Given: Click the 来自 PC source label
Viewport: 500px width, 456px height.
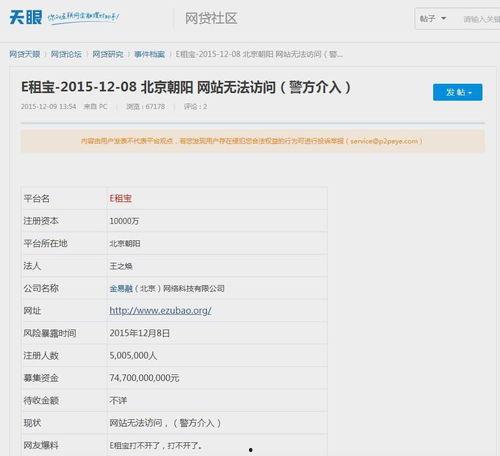Looking at the screenshot, I should pos(95,107).
